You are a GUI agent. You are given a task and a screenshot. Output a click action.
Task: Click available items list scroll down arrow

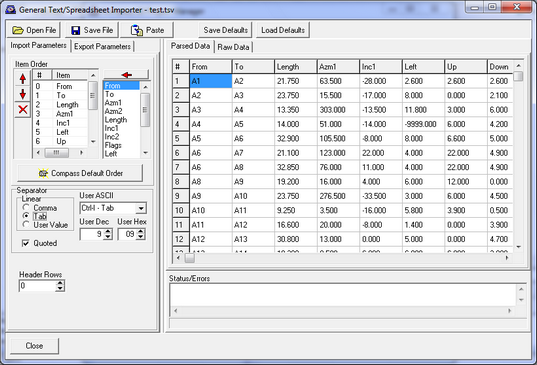pyautogui.click(x=146, y=153)
